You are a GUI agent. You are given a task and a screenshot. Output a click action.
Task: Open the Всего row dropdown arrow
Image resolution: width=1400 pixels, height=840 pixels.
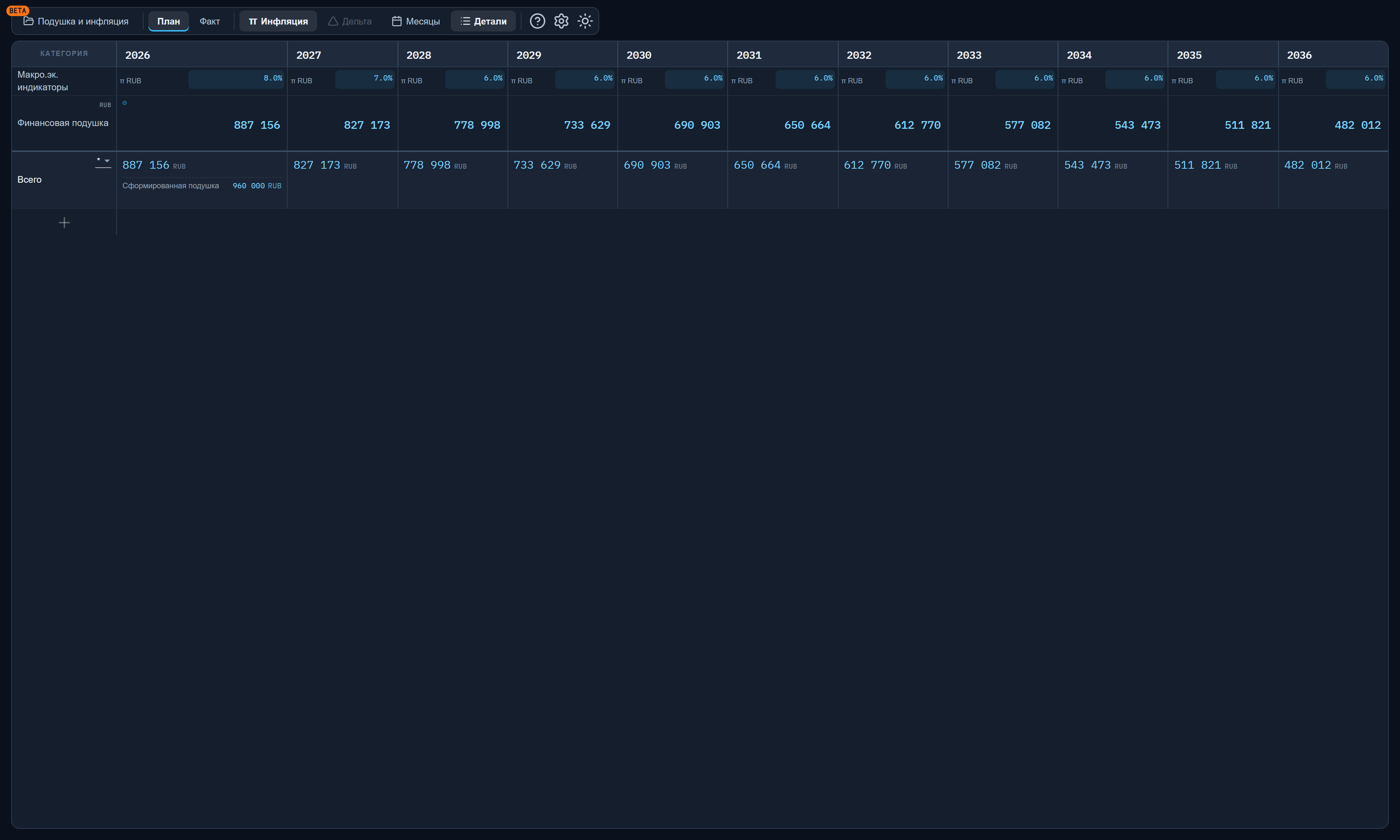tap(107, 161)
